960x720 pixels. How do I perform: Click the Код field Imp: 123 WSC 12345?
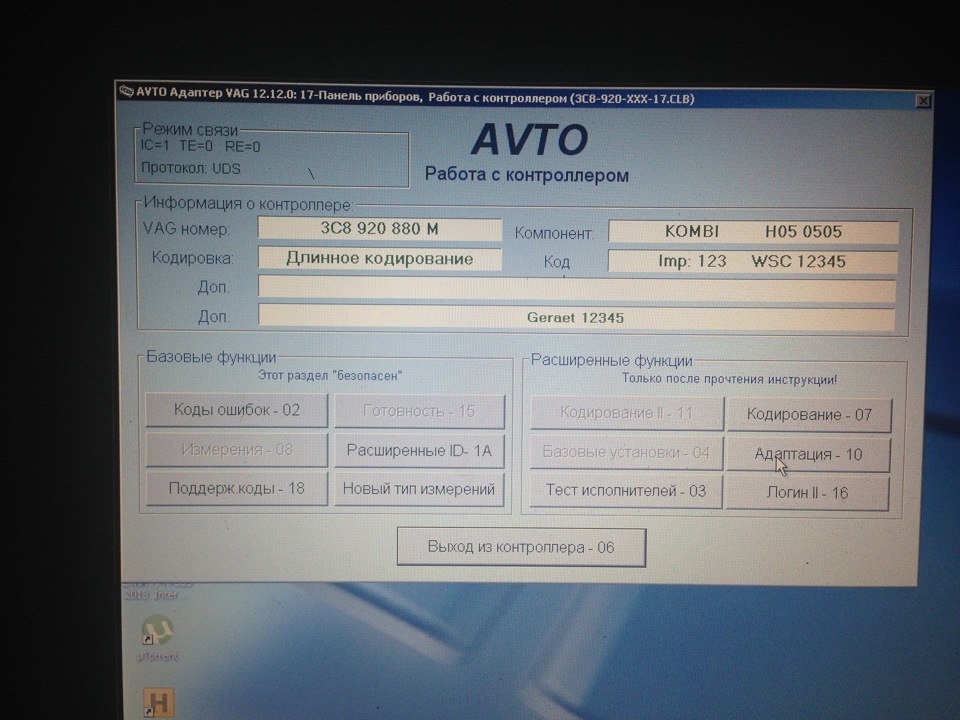tap(752, 261)
